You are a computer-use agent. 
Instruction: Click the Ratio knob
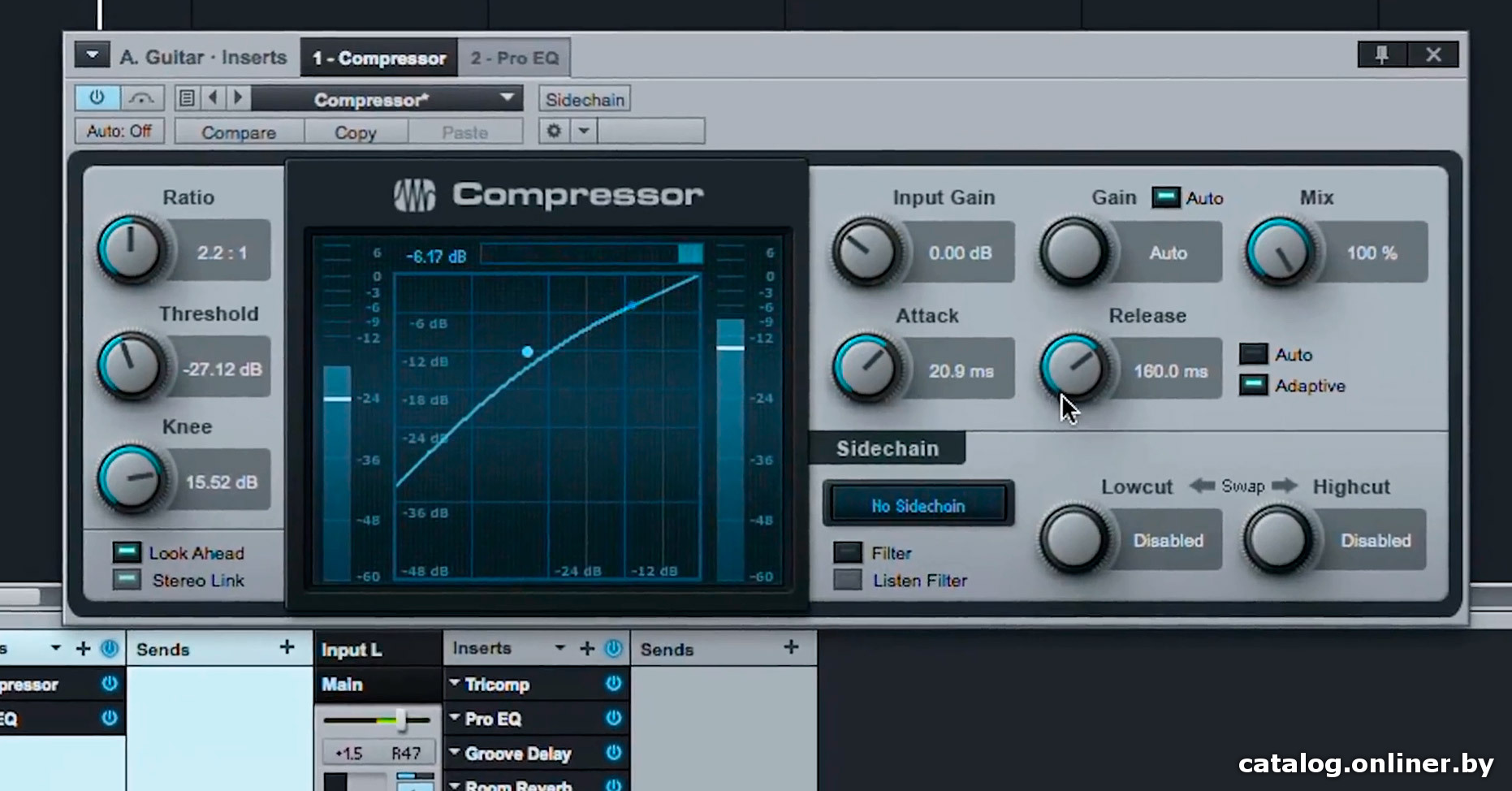tap(131, 250)
